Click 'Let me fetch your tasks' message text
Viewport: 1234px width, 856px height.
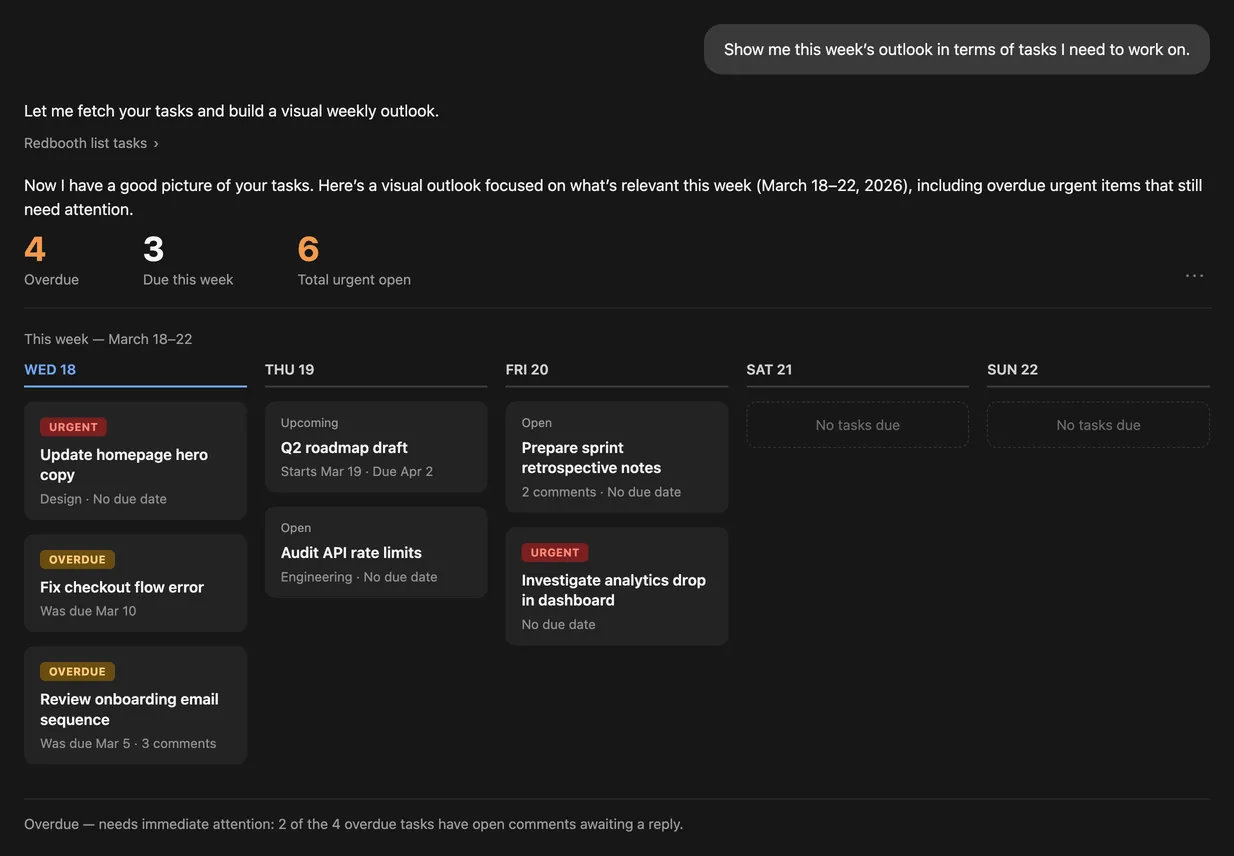pyautogui.click(x=232, y=111)
